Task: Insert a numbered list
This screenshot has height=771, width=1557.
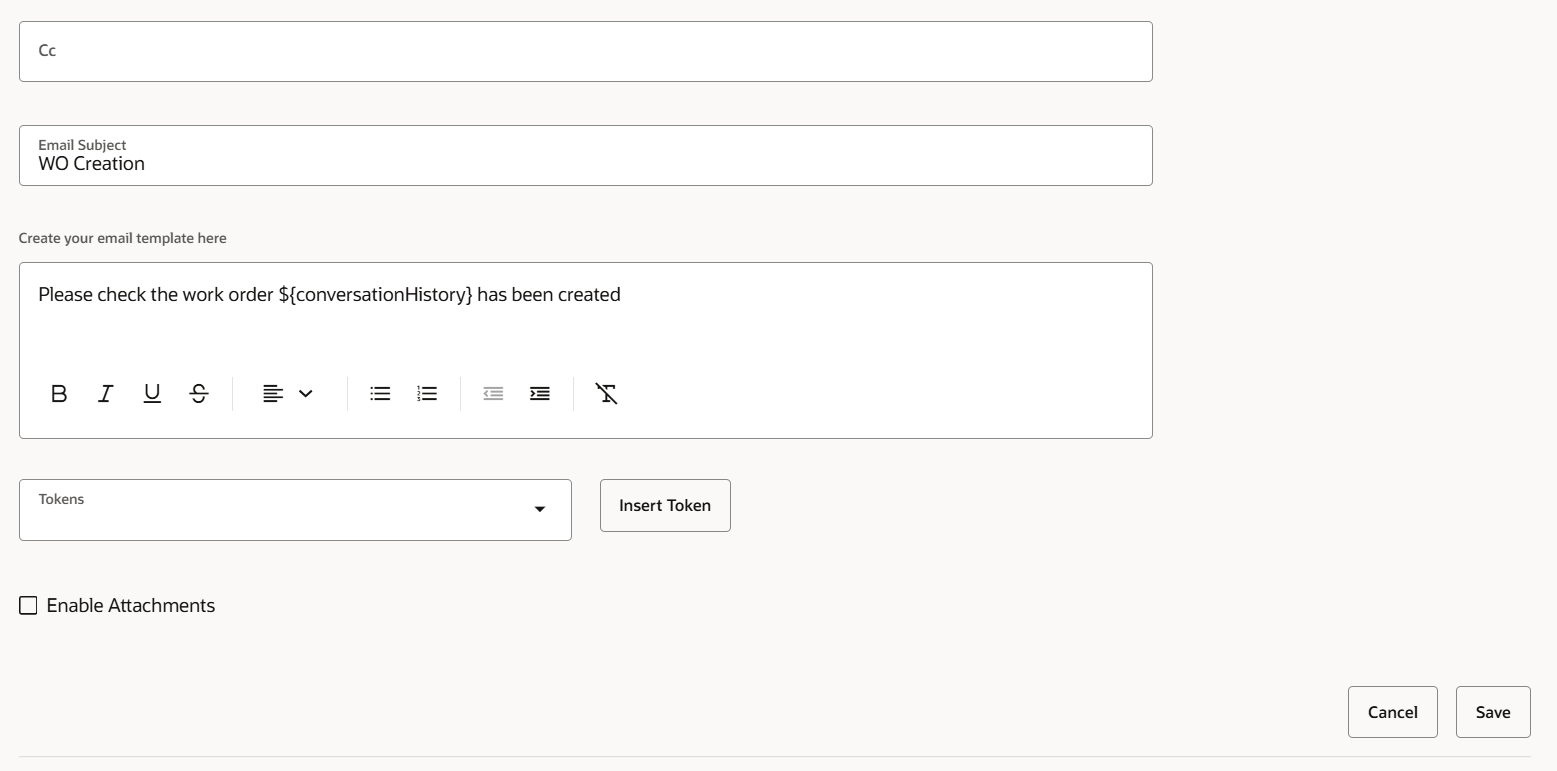Action: [427, 394]
